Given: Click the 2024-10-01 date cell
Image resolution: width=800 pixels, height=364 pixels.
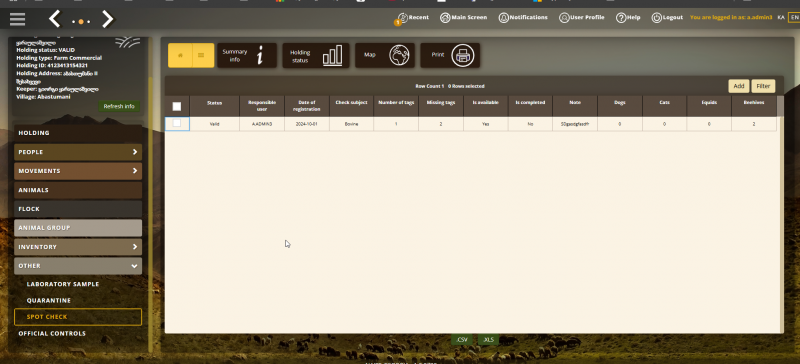Looking at the screenshot, I should (307, 124).
